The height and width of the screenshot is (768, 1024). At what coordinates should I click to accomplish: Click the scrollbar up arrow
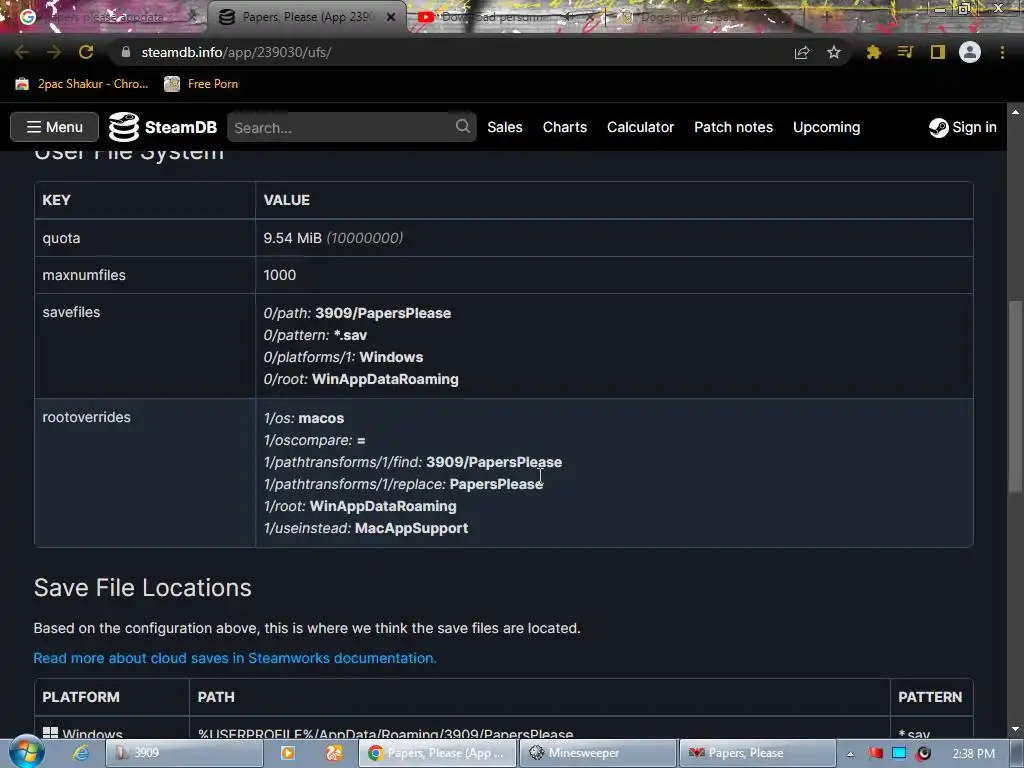tap(1015, 112)
